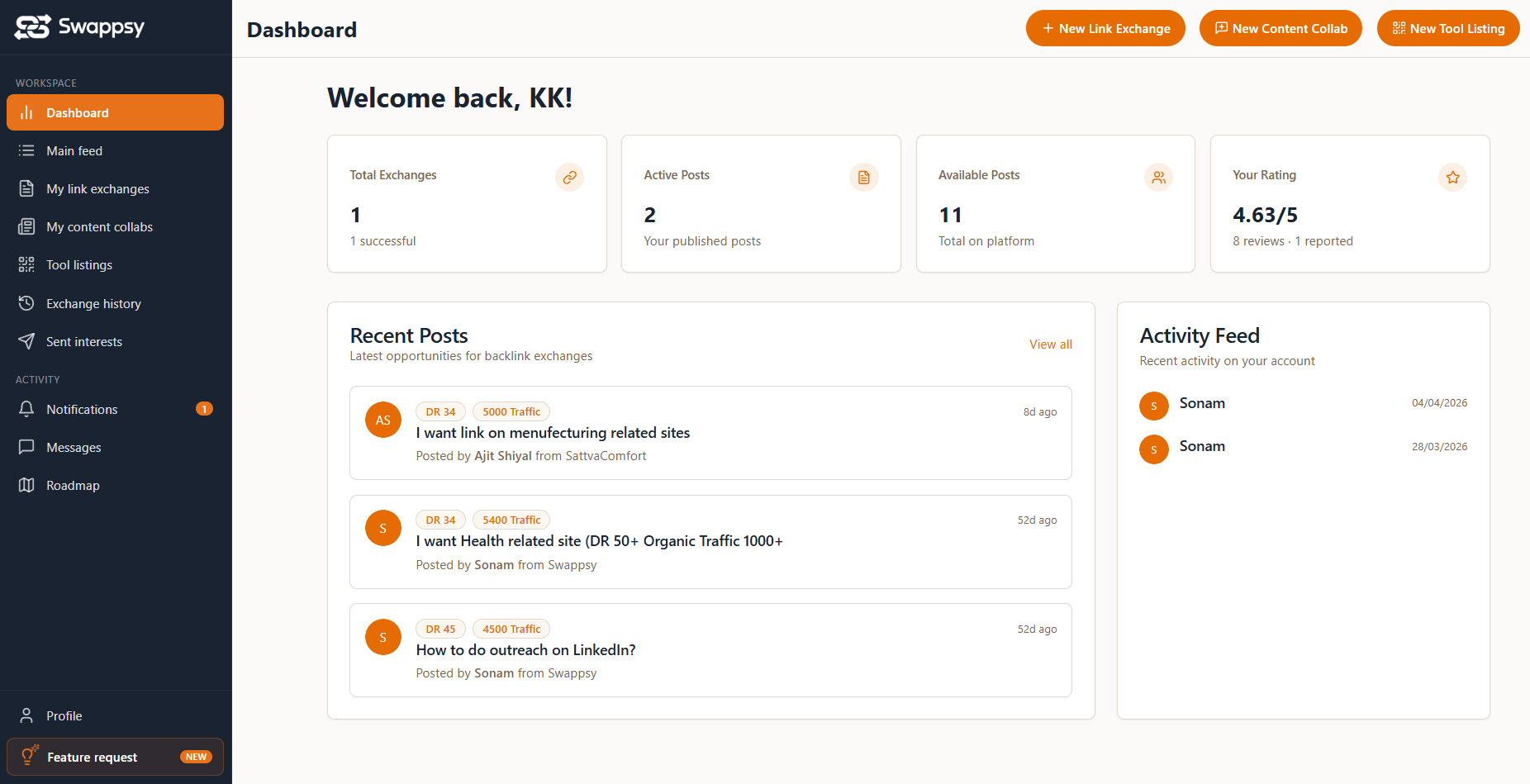Open the Feature request button
The image size is (1530, 784).
tap(115, 757)
